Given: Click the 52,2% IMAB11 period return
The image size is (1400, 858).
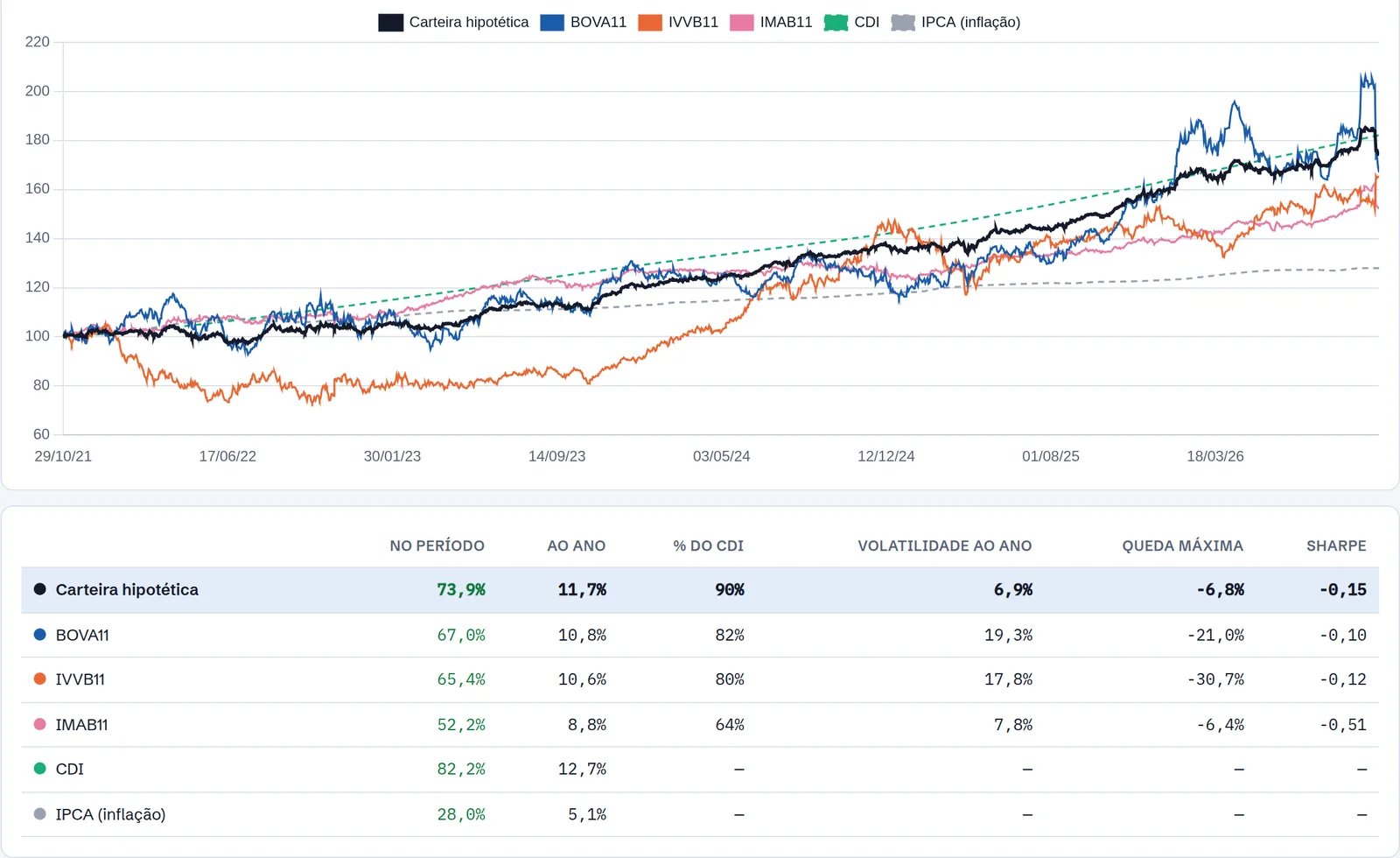Looking at the screenshot, I should (461, 724).
